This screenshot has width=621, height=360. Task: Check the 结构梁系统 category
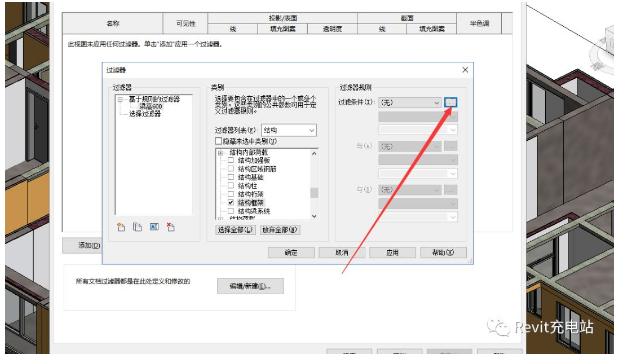coord(231,211)
